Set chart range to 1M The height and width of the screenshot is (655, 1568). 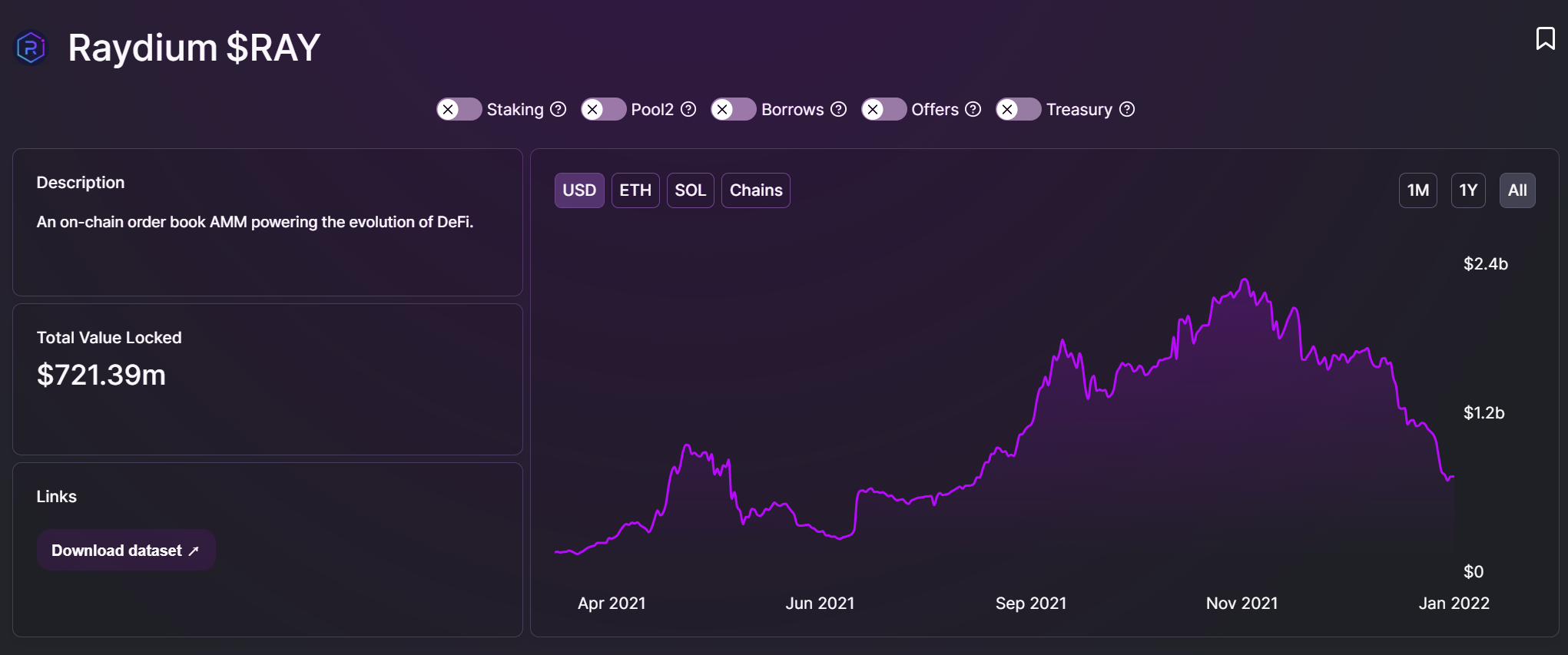[1418, 190]
